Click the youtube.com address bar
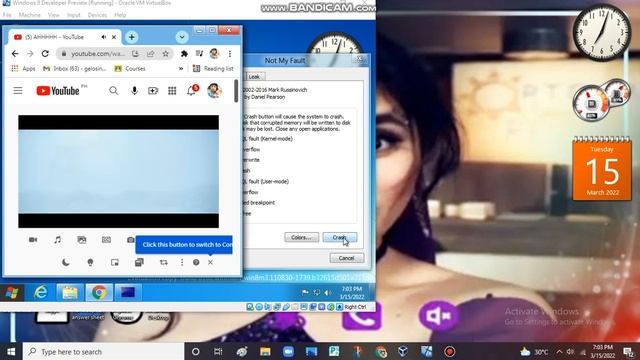 coord(98,53)
